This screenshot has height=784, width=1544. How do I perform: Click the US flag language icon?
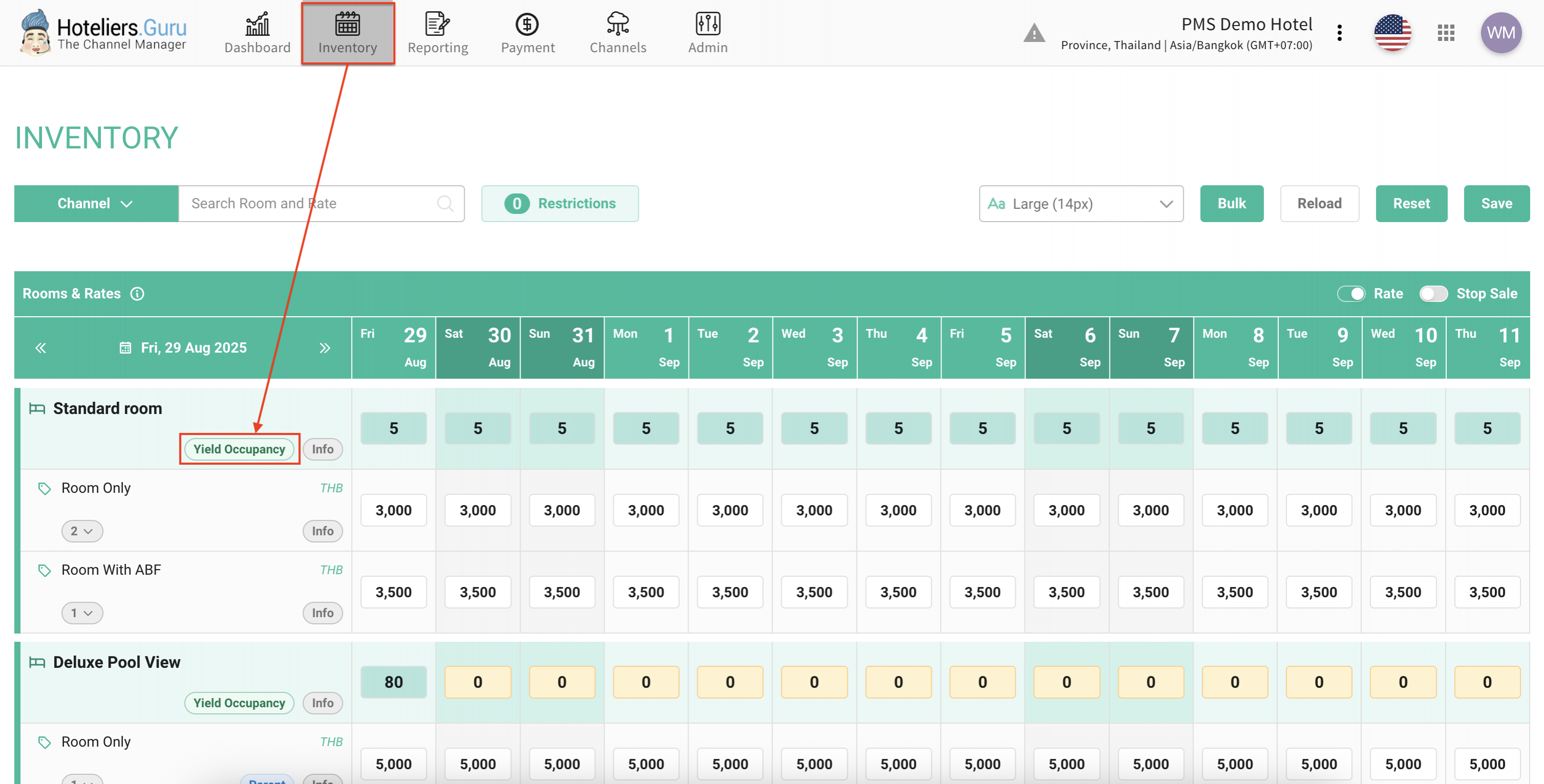pyautogui.click(x=1392, y=33)
